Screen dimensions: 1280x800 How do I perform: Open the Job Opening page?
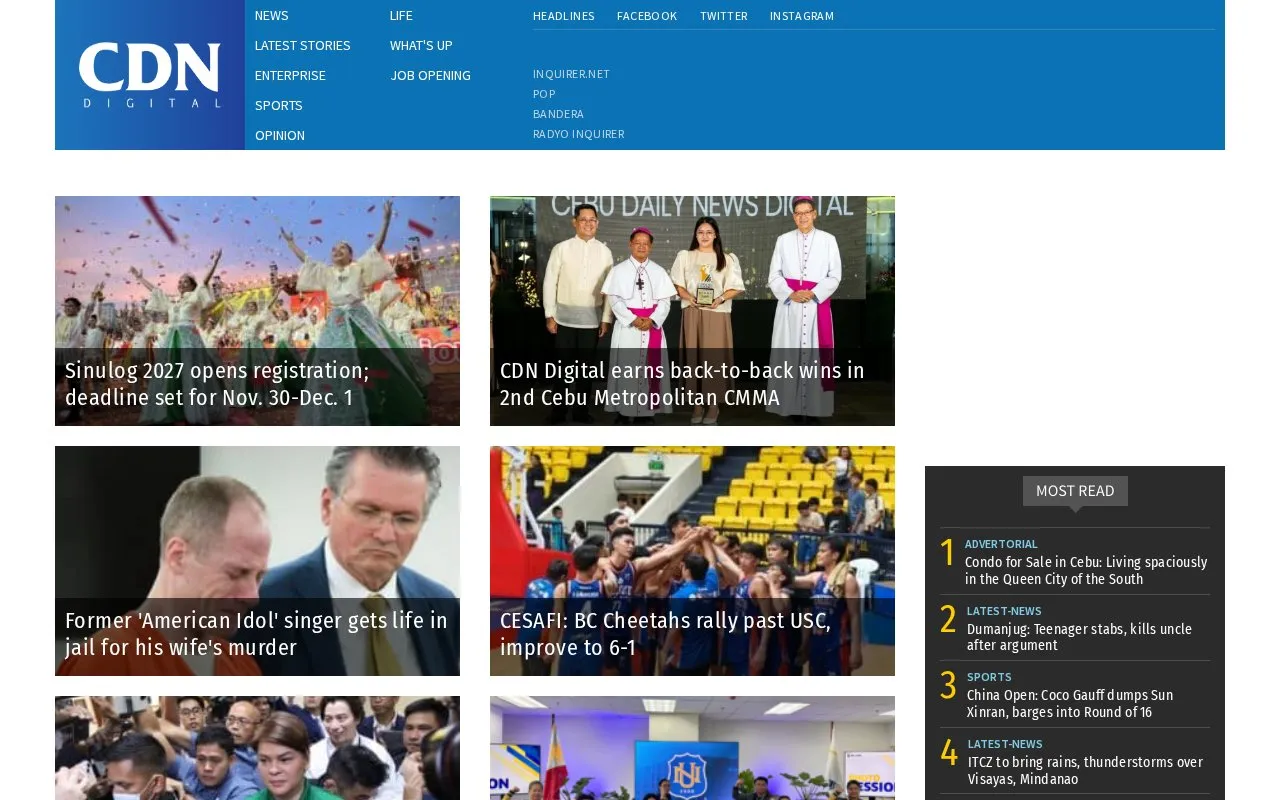tap(430, 76)
